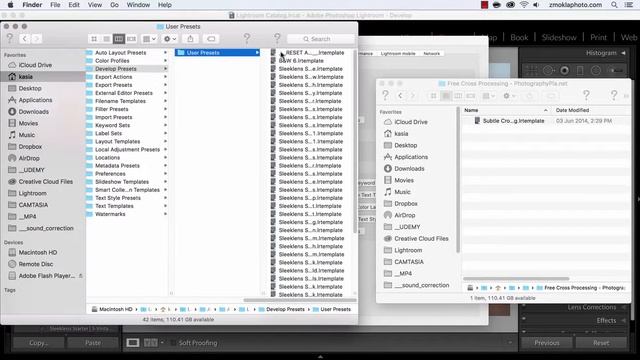Open Lightroom Slideshow module
This screenshot has height=360, width=640.
[559, 37]
